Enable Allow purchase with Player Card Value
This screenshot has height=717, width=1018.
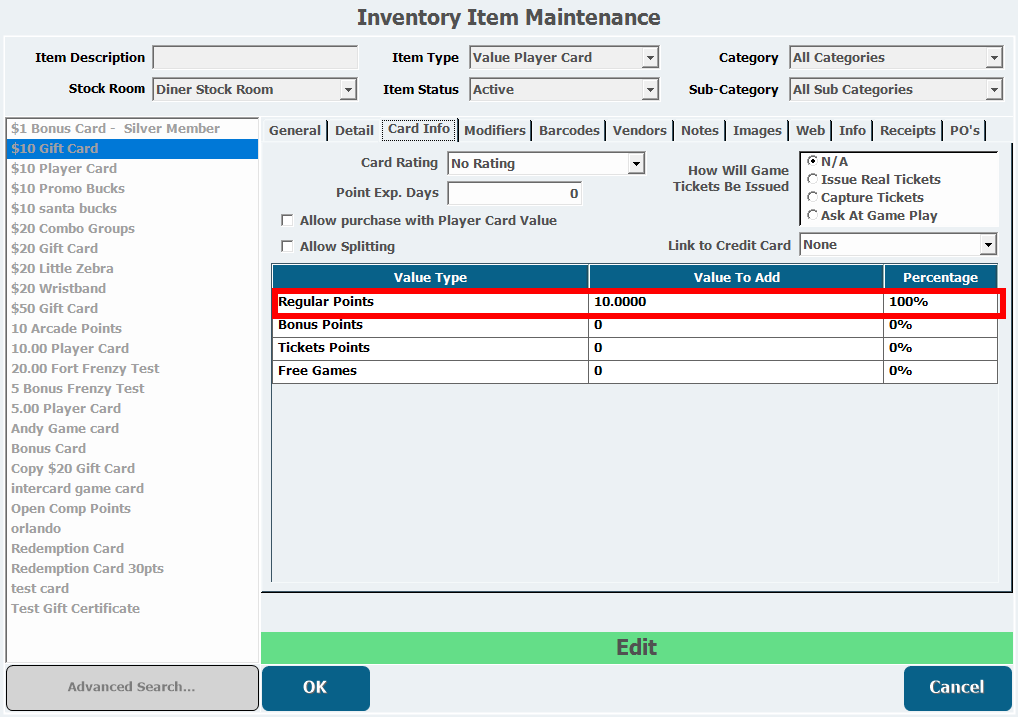[x=288, y=221]
